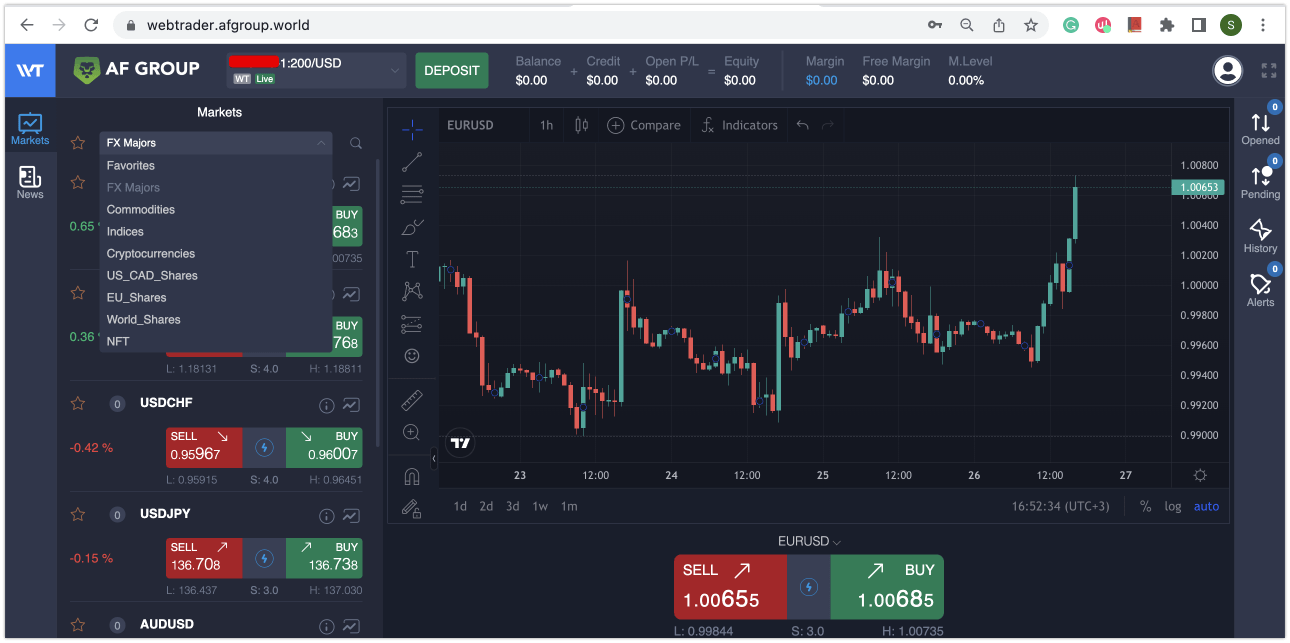Undo the last chart action

[x=802, y=125]
